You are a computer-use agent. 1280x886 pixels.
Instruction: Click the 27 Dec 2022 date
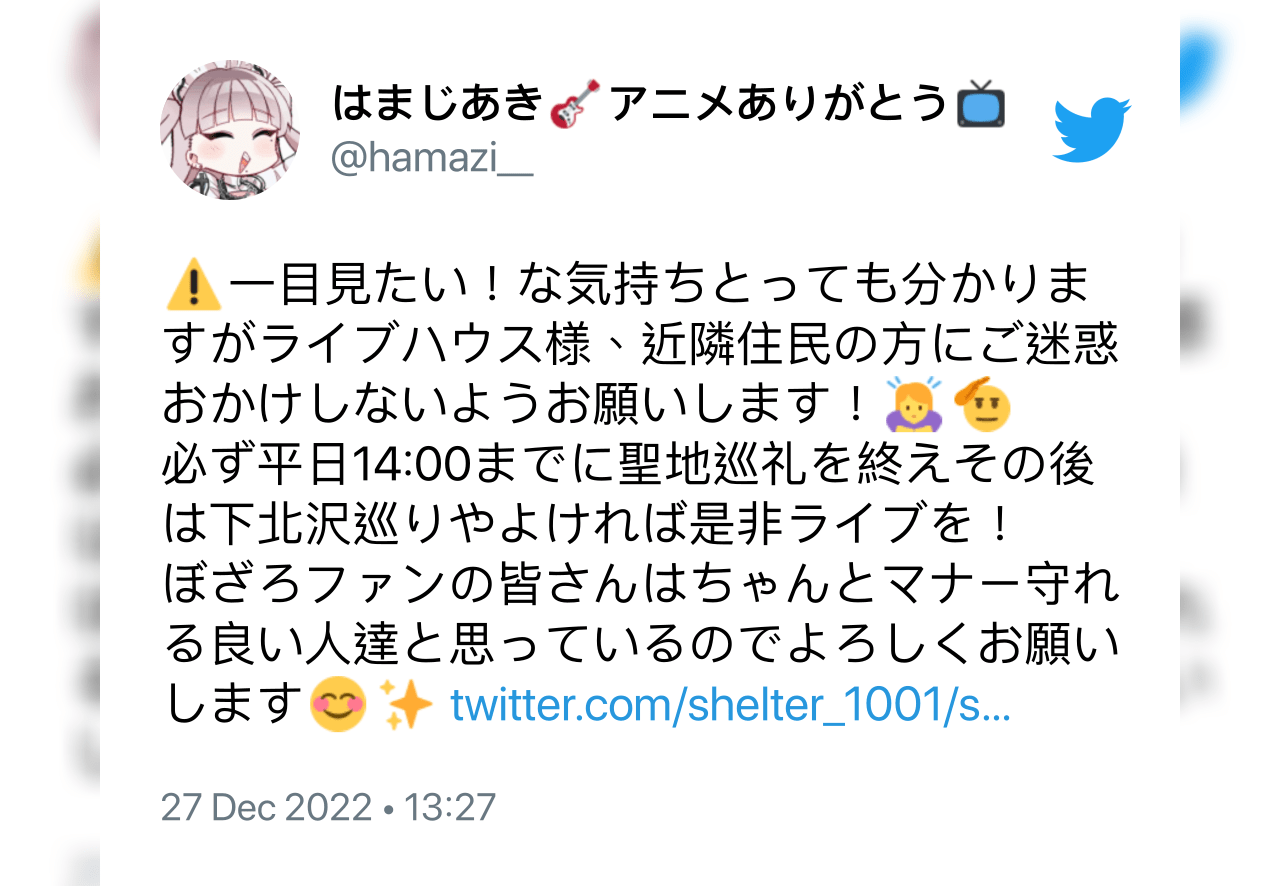click(266, 807)
